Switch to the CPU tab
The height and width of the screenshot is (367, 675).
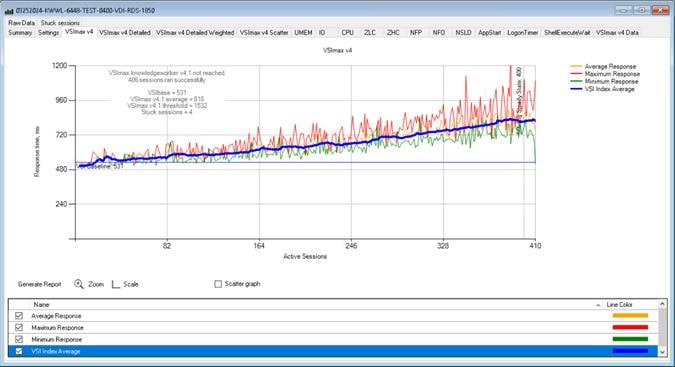tap(347, 33)
